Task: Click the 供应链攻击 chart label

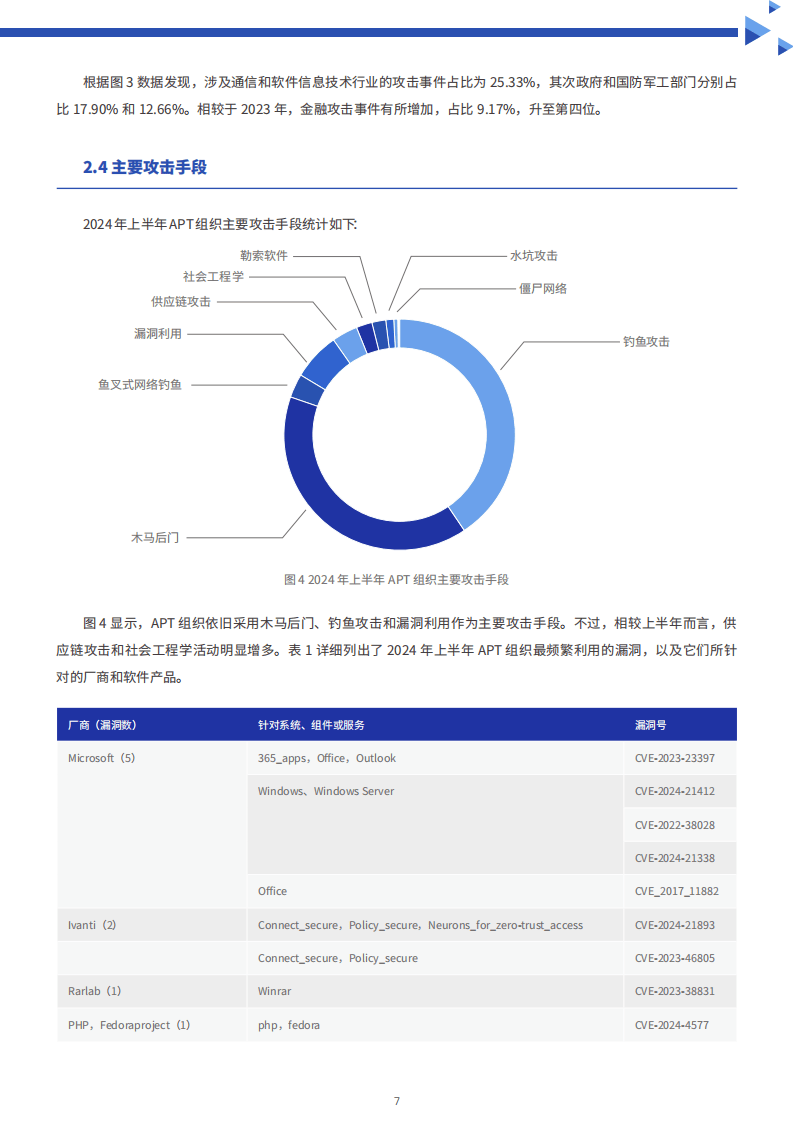Action: pos(181,301)
